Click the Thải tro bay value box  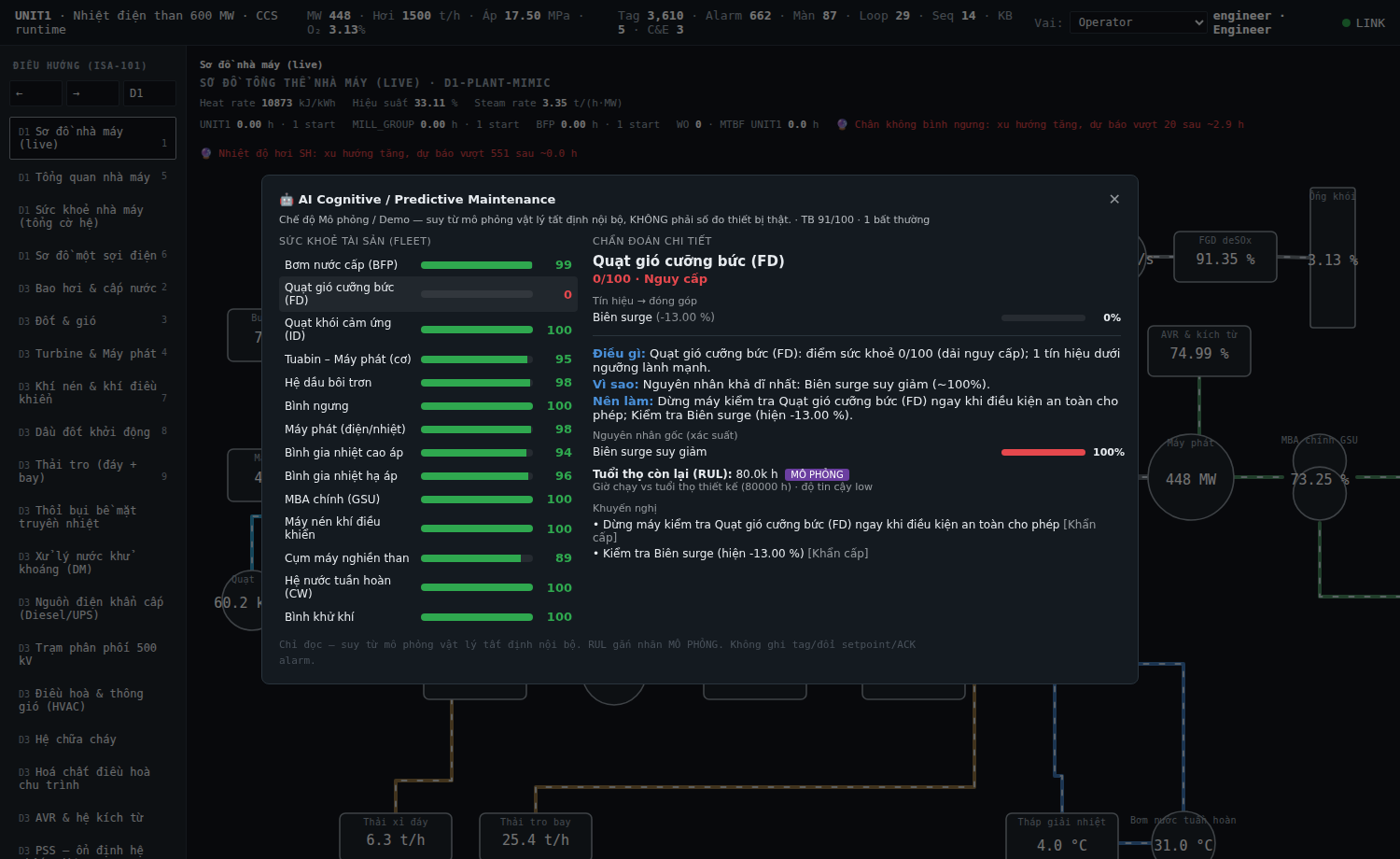tap(536, 836)
